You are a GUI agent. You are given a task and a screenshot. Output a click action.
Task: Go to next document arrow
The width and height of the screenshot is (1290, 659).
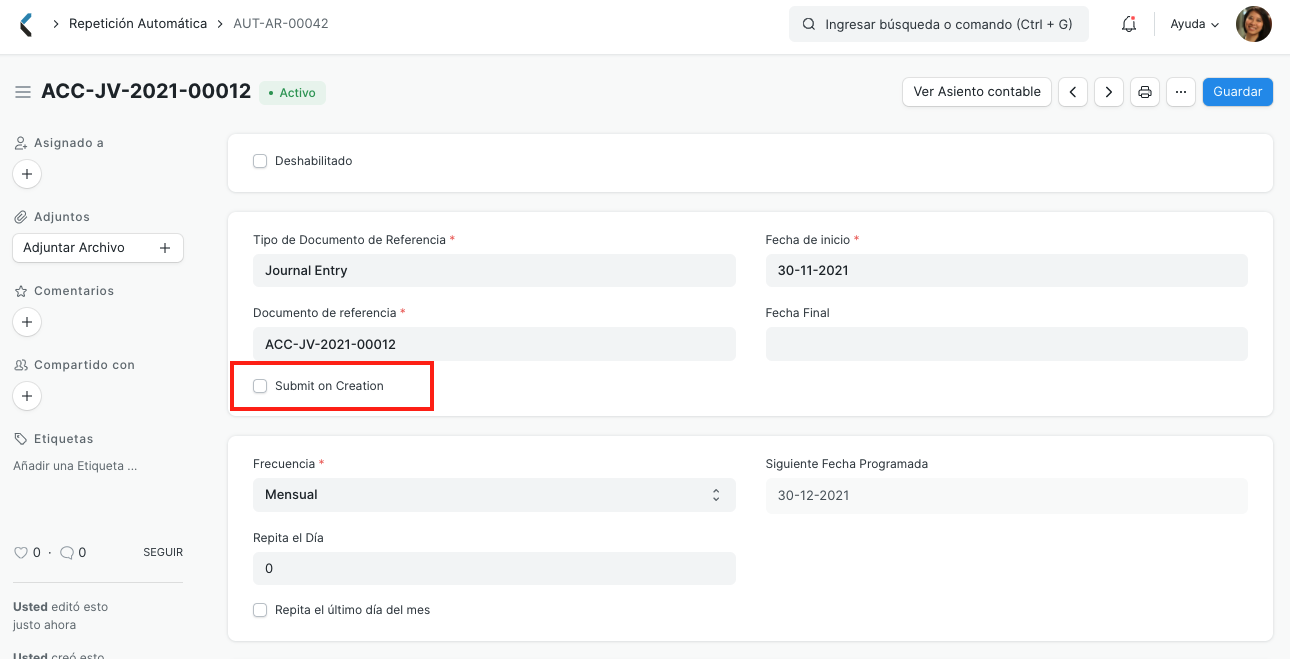1109,92
